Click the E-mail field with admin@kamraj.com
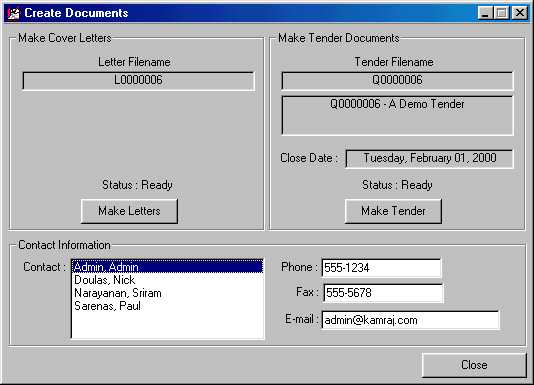Viewport: 534px width, 385px height. [410, 320]
